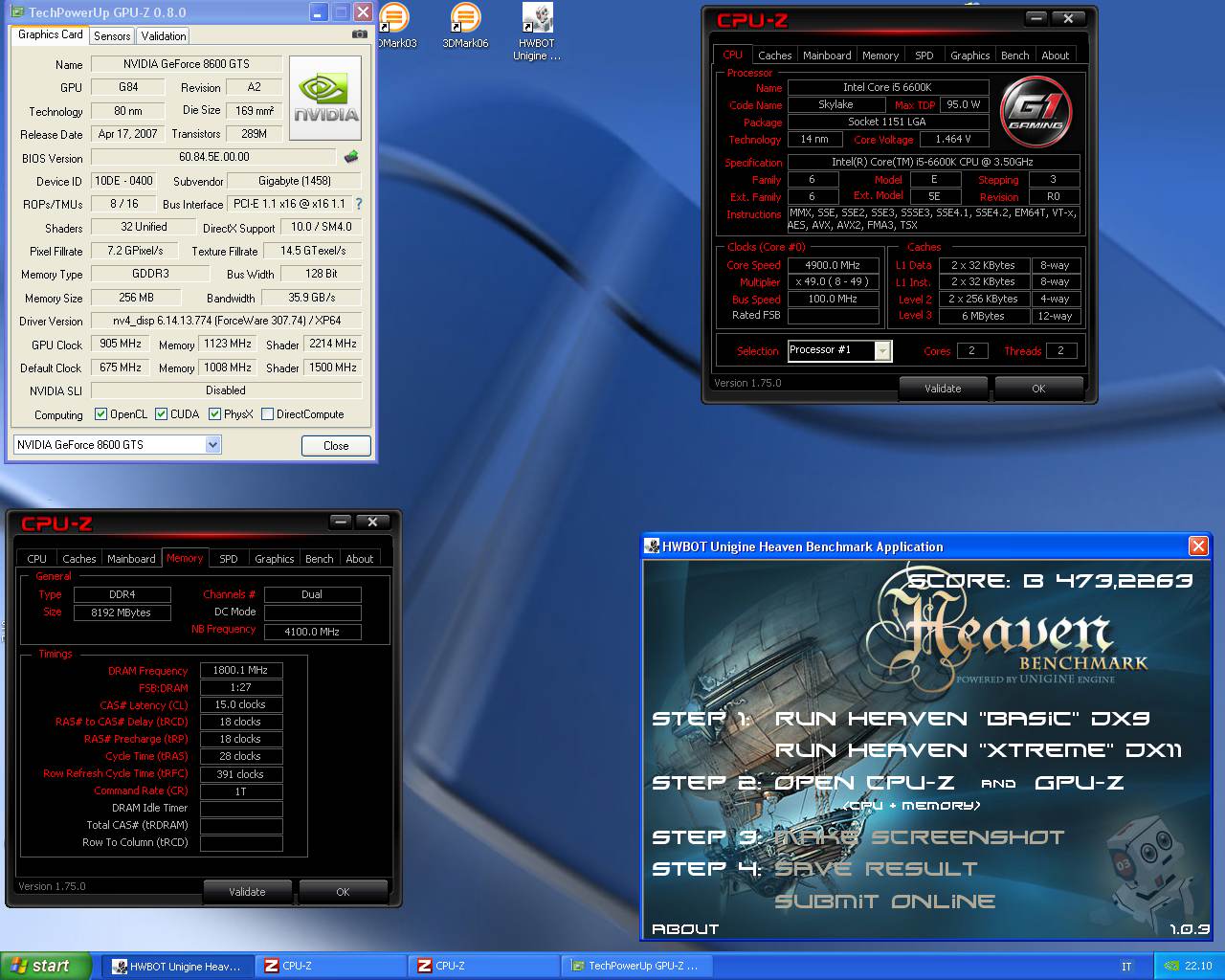
Task: Click the IT language indicator in taskbar
Action: tap(1126, 967)
